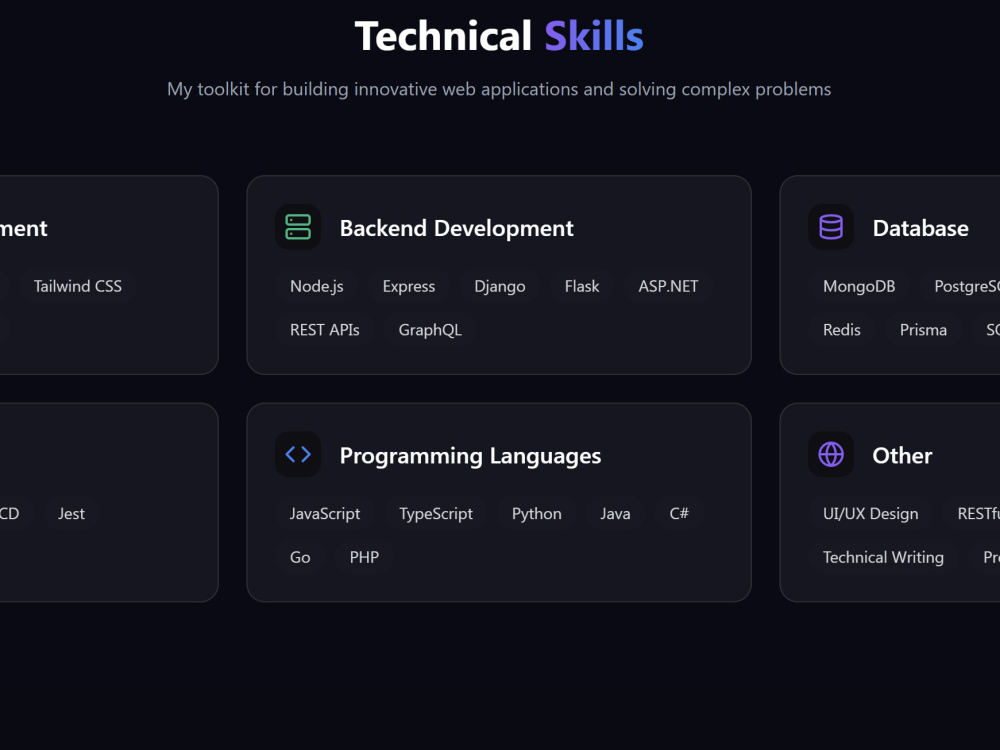Image resolution: width=1000 pixels, height=750 pixels.
Task: Click the MongoDB tag
Action: coord(859,286)
